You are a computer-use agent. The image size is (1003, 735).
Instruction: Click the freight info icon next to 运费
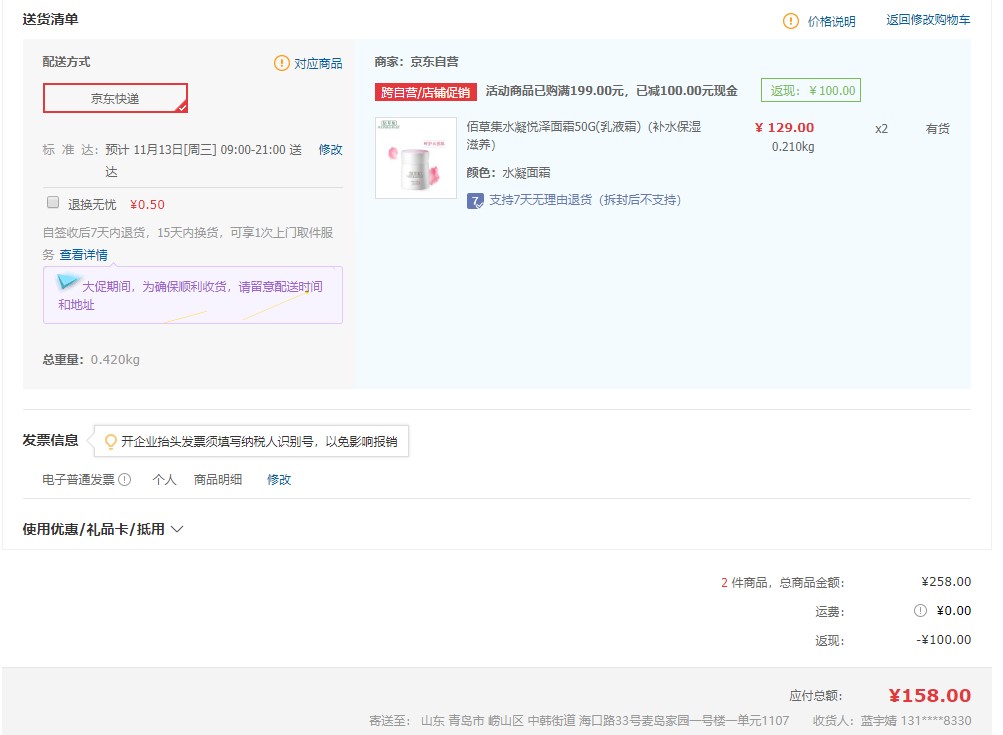(x=920, y=610)
